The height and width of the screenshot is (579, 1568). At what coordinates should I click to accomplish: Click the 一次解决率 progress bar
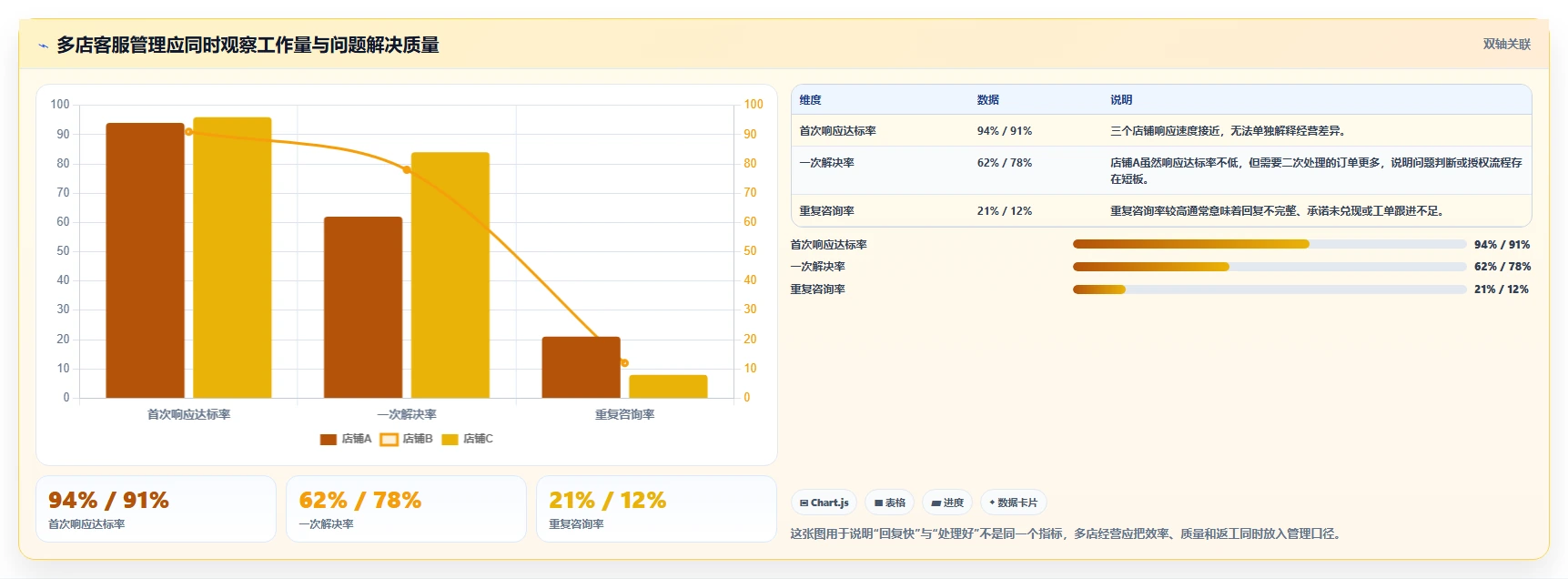point(1270,267)
